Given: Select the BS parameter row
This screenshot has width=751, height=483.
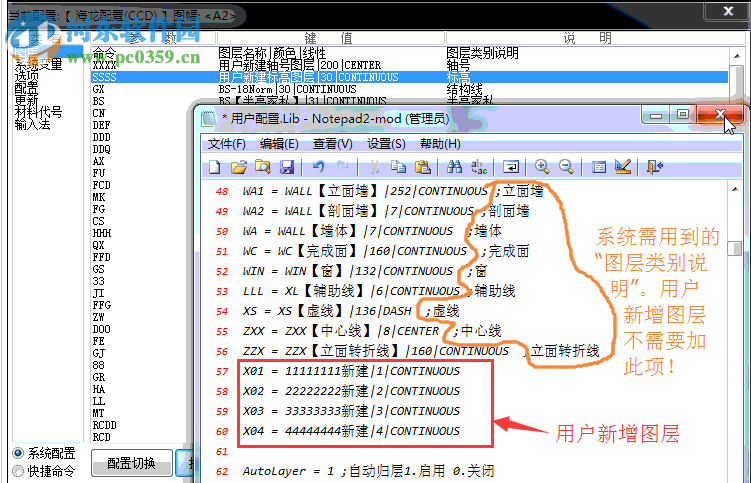Looking at the screenshot, I should [x=99, y=101].
